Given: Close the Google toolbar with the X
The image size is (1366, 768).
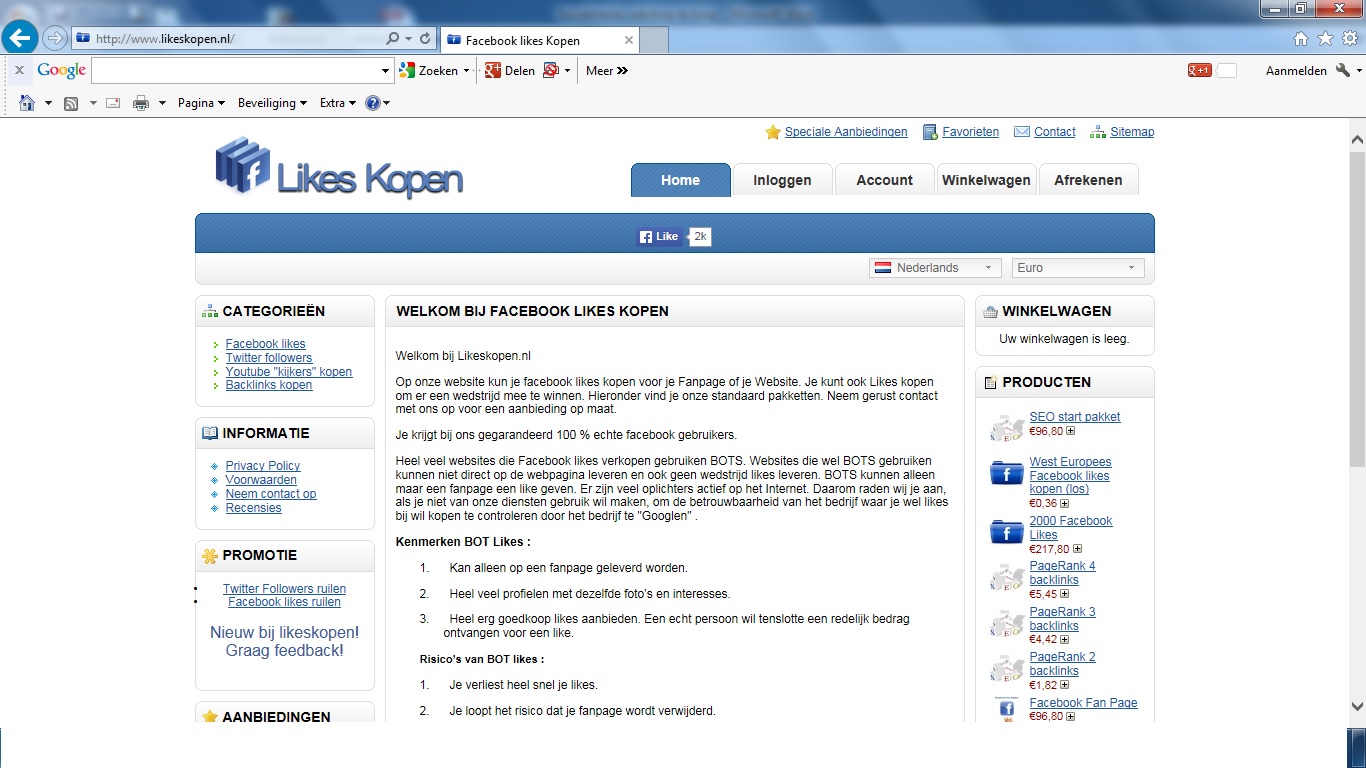Looking at the screenshot, I should [x=19, y=70].
